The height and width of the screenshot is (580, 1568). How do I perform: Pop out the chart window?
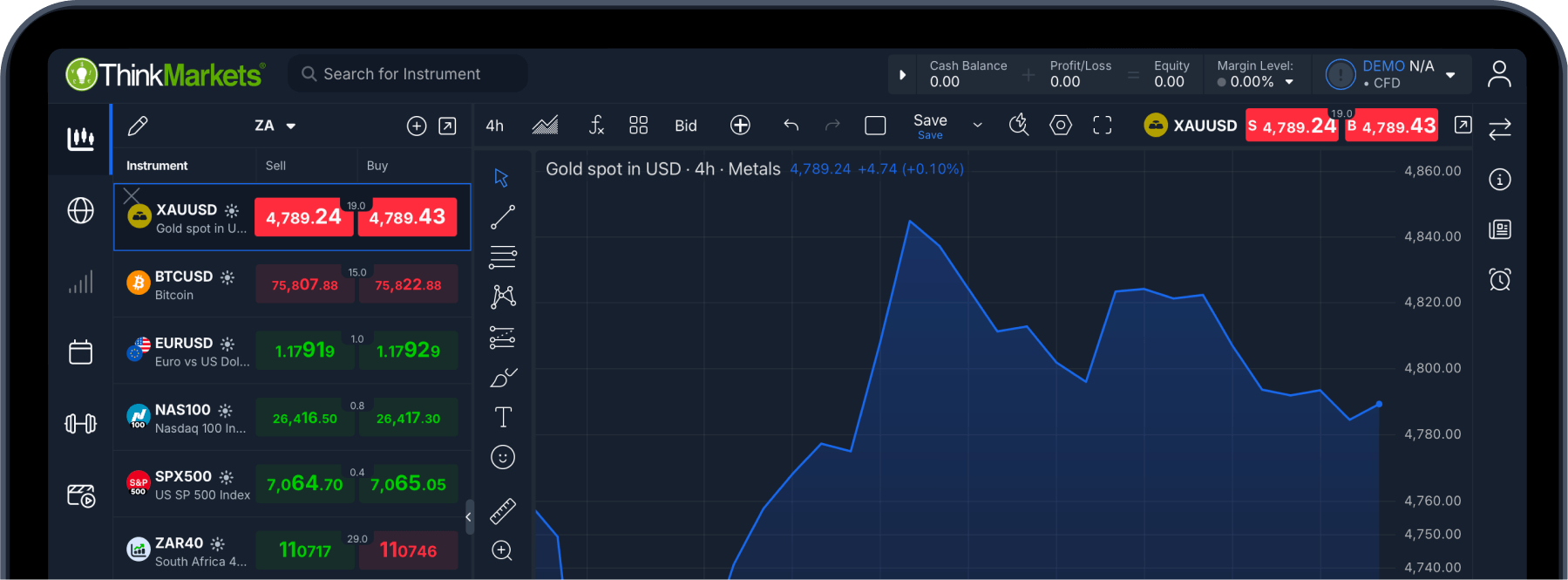[1463, 126]
